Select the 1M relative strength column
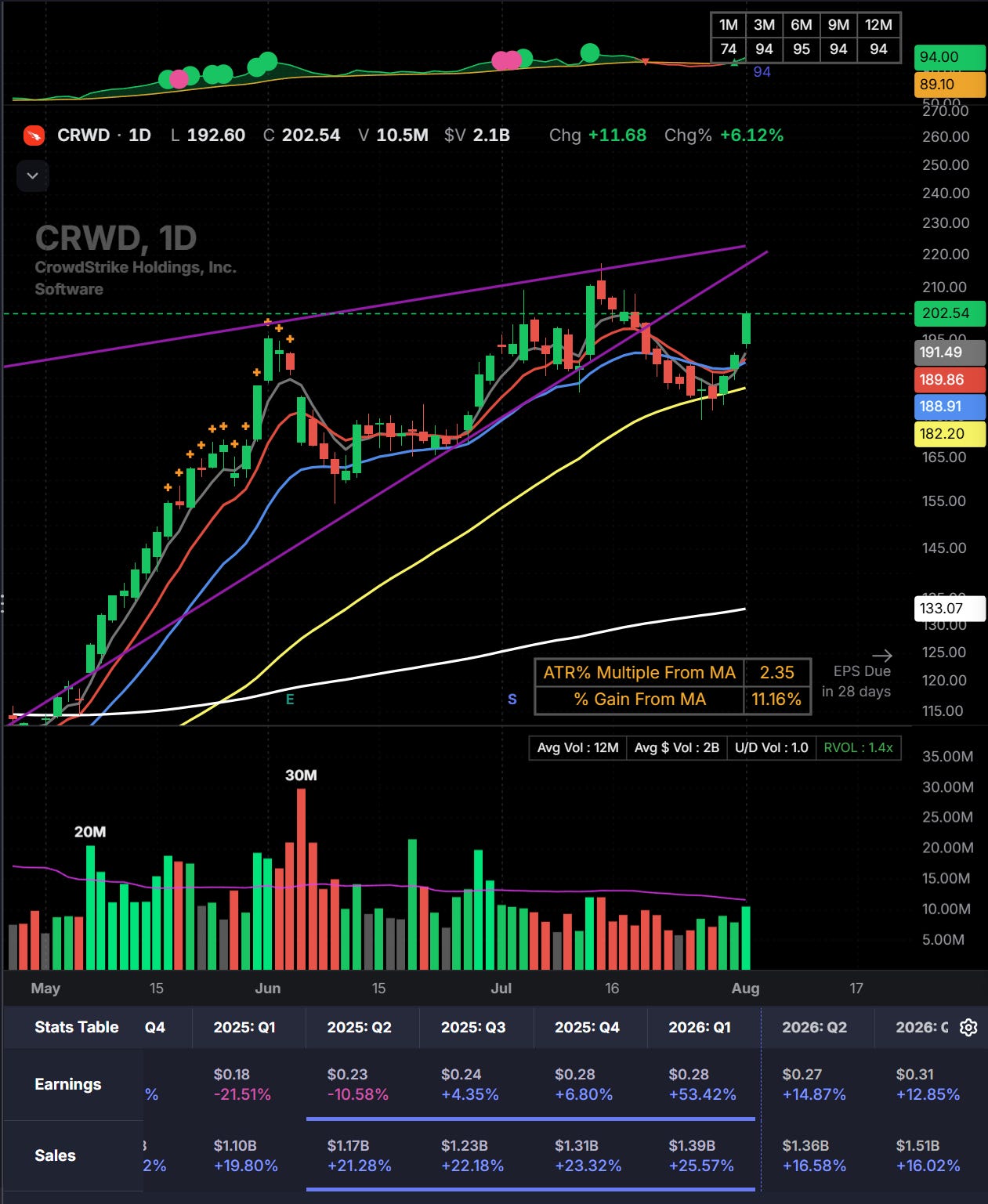The height and width of the screenshot is (1204, 988). click(x=729, y=24)
